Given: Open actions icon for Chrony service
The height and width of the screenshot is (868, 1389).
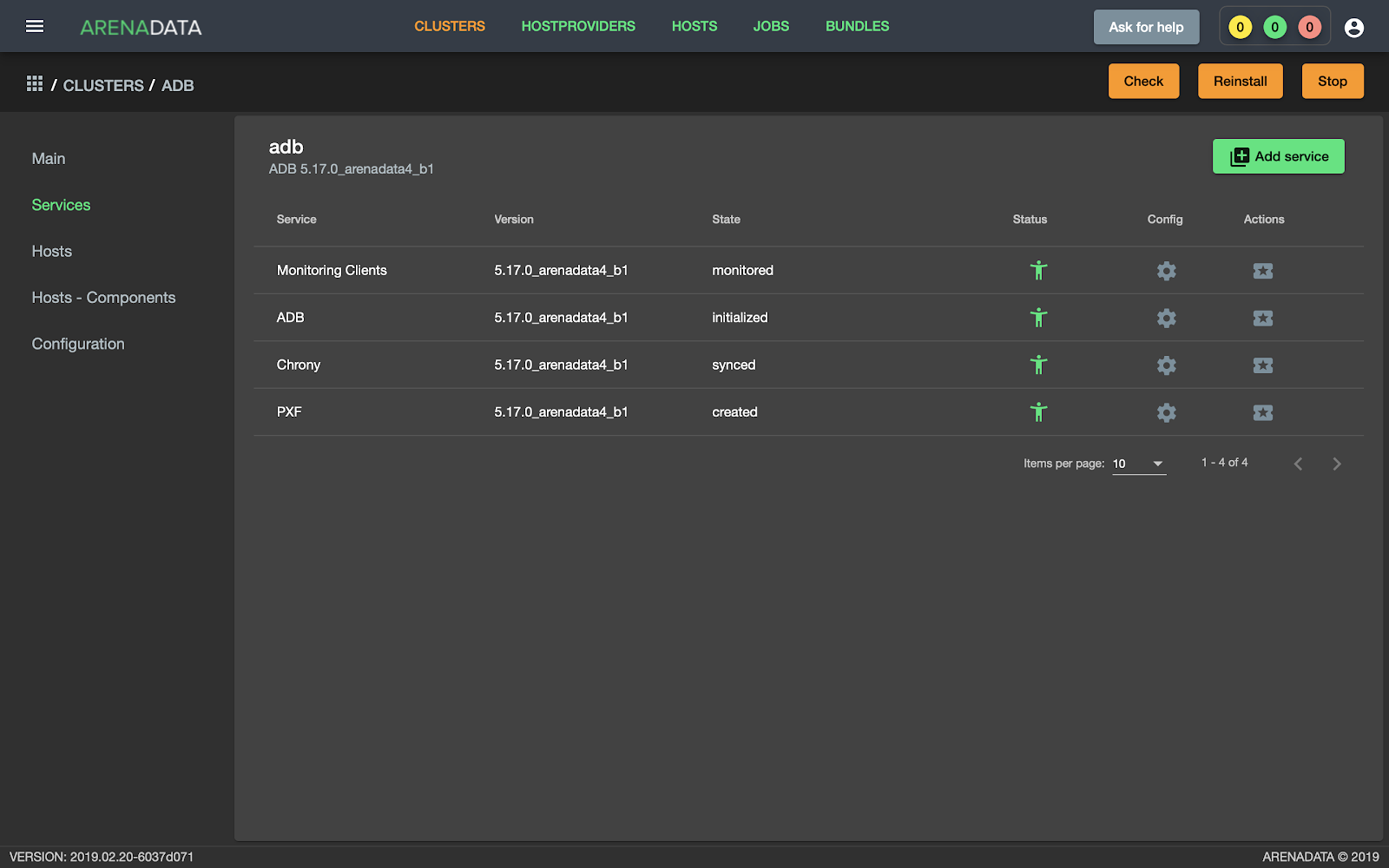Looking at the screenshot, I should pyautogui.click(x=1262, y=365).
